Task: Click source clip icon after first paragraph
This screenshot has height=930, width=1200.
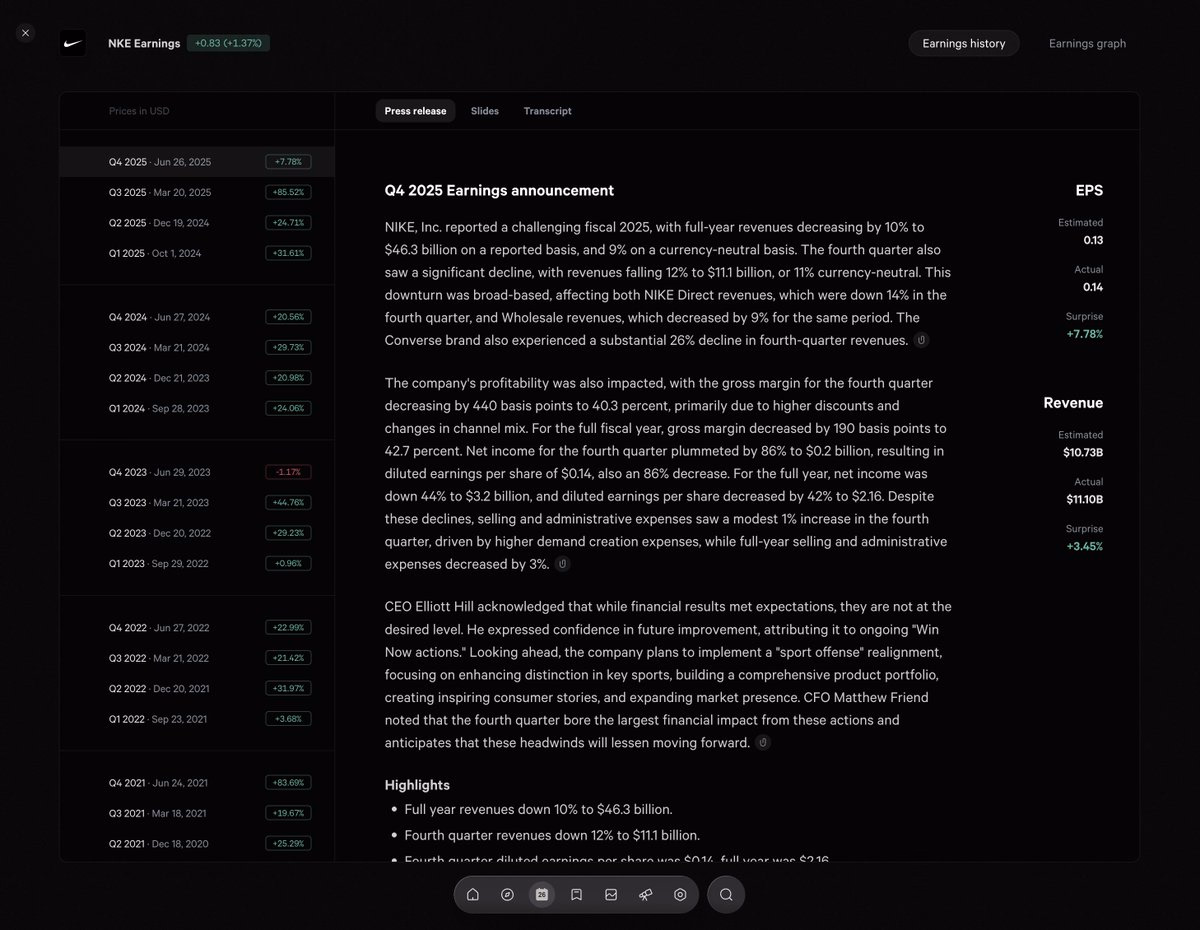Action: click(x=921, y=340)
